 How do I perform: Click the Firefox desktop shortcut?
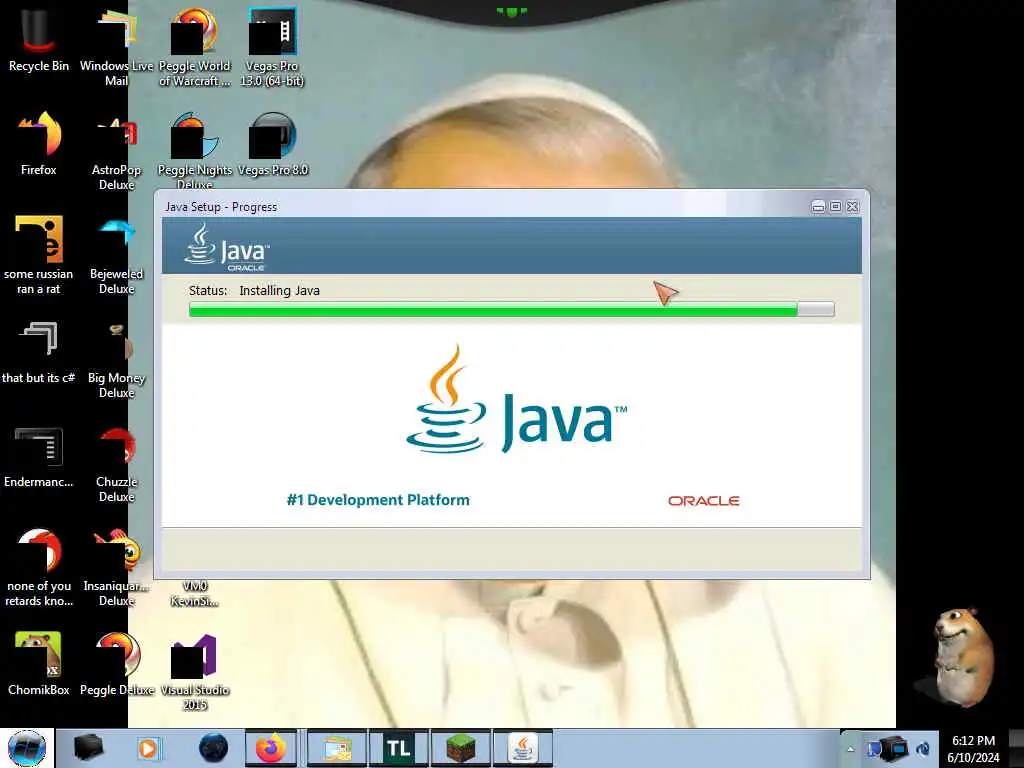tap(39, 144)
